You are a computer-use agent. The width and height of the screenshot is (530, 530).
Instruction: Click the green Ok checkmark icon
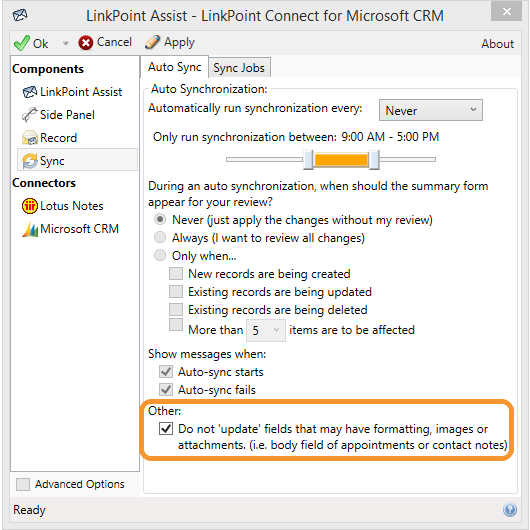pos(22,43)
